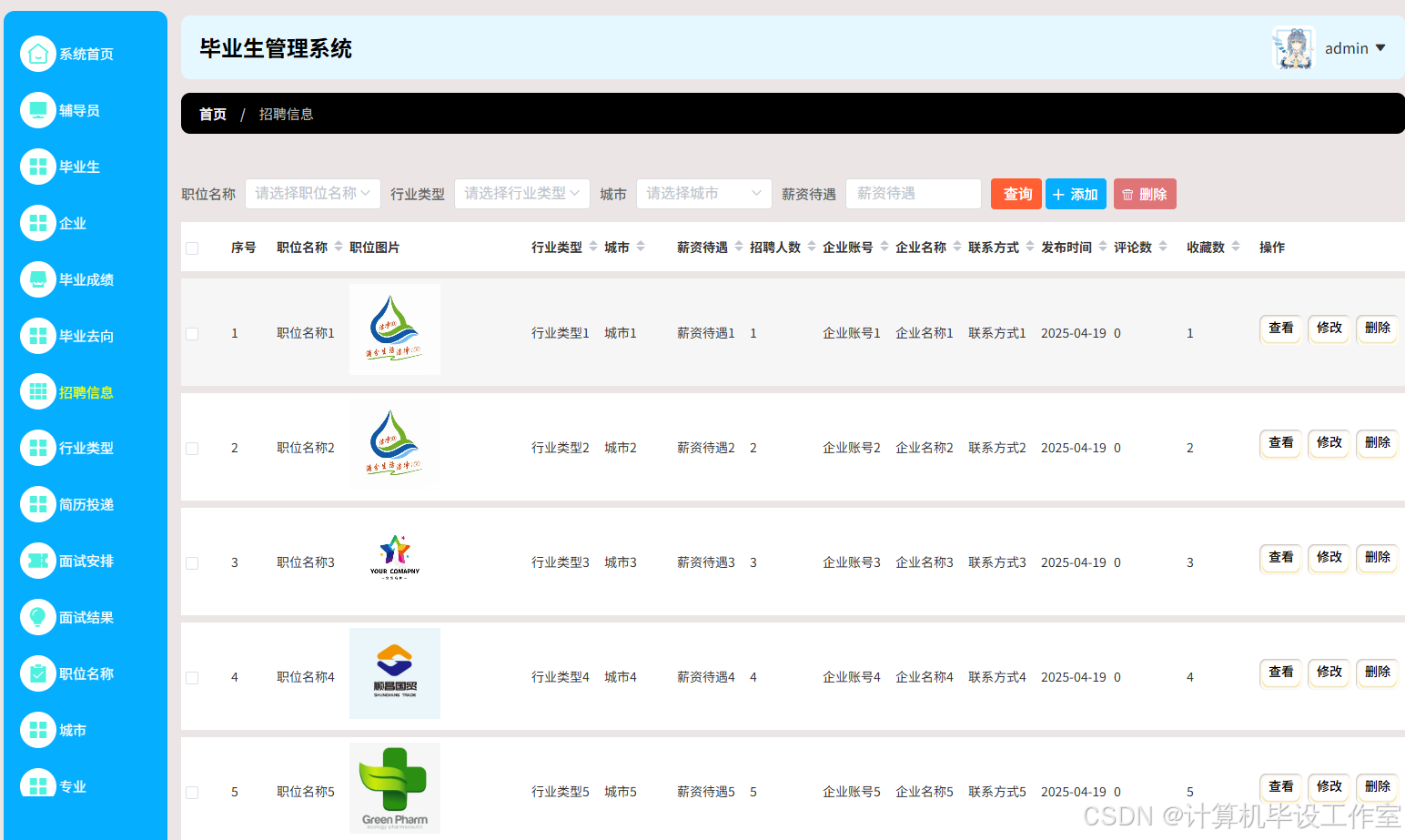Open 简历投递 menu item
The image size is (1405, 840).
[x=86, y=504]
